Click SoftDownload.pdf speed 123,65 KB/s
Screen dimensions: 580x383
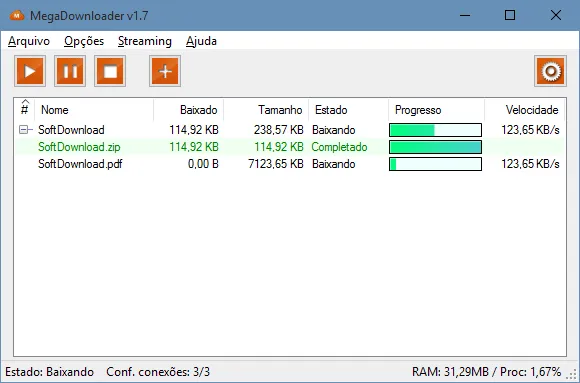[x=530, y=164]
